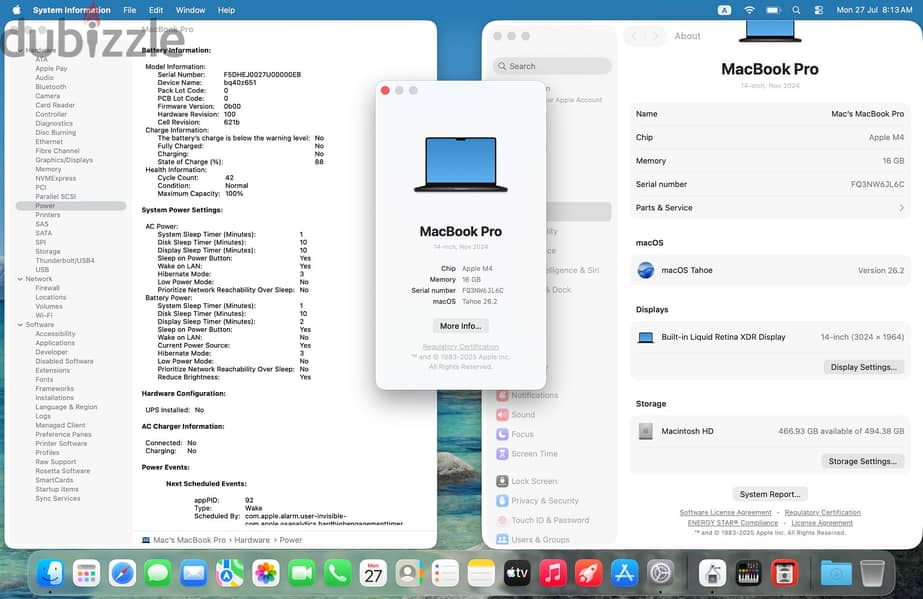
Task: Select Memory in System Information sidebar
Action: click(48, 169)
